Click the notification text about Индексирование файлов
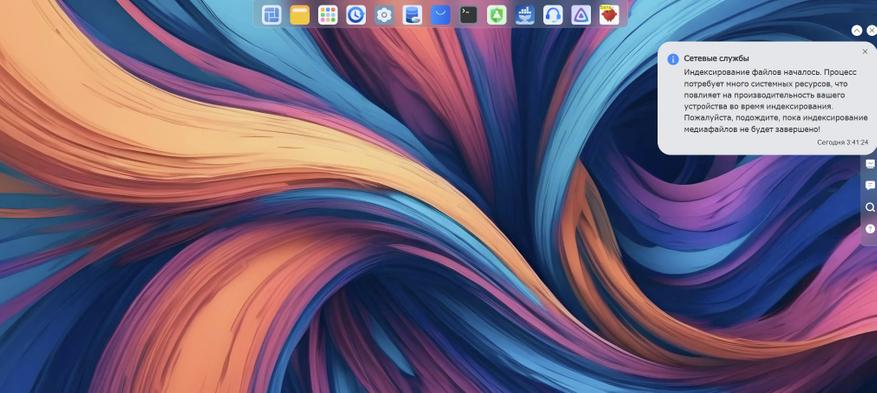The image size is (877, 393). 776,101
